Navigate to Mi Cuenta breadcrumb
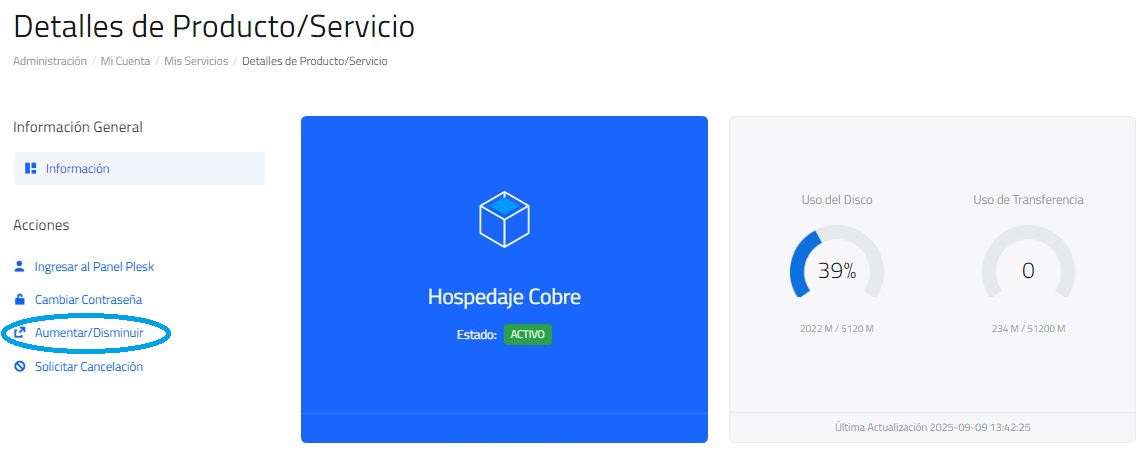Screen dimensions: 1143x452 click(x=125, y=61)
